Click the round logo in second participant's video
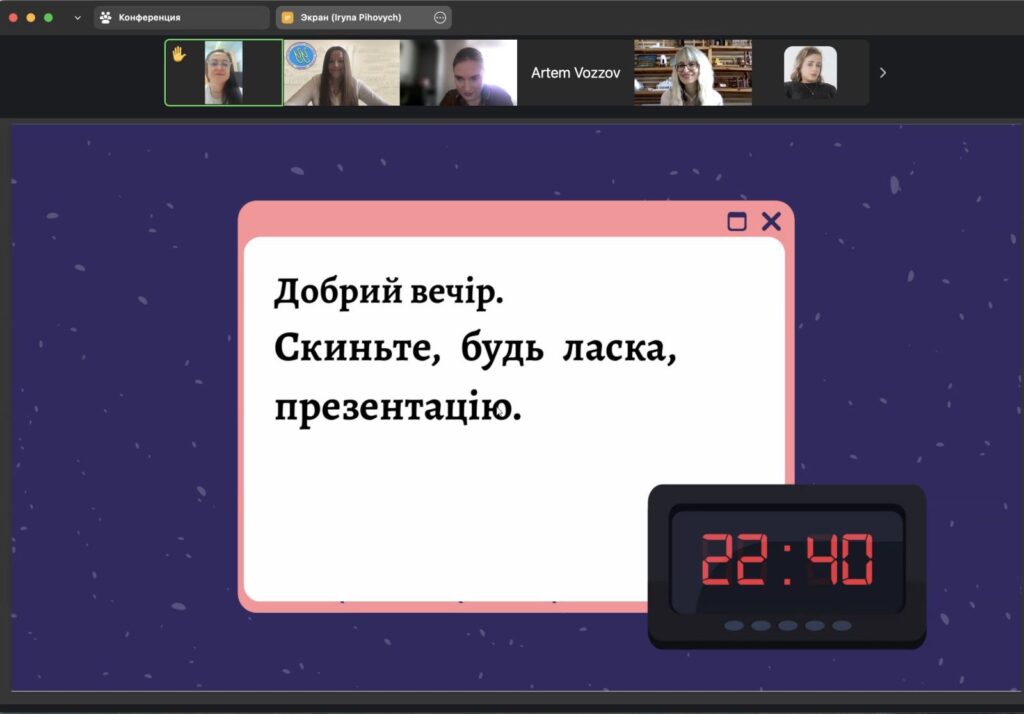This screenshot has height=714, width=1024. [298, 56]
